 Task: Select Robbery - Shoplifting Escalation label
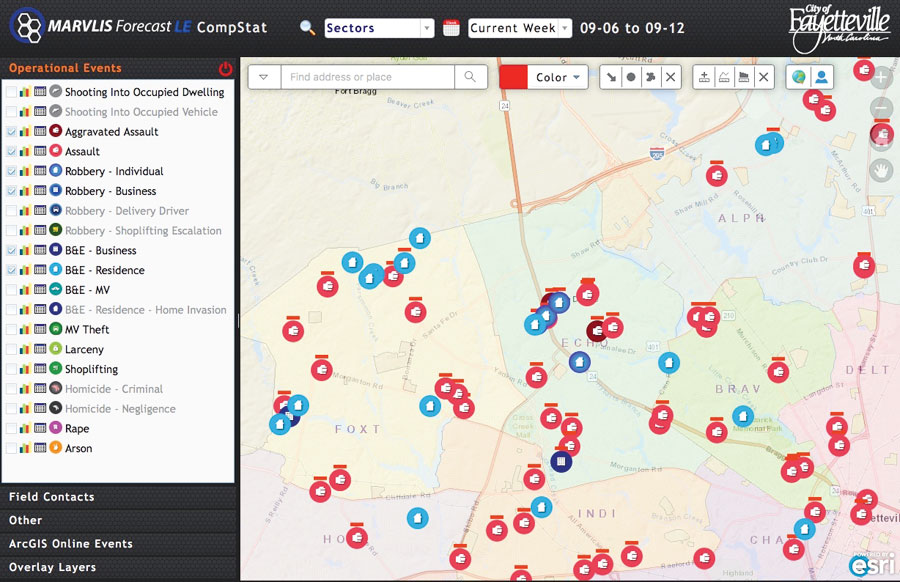143,231
